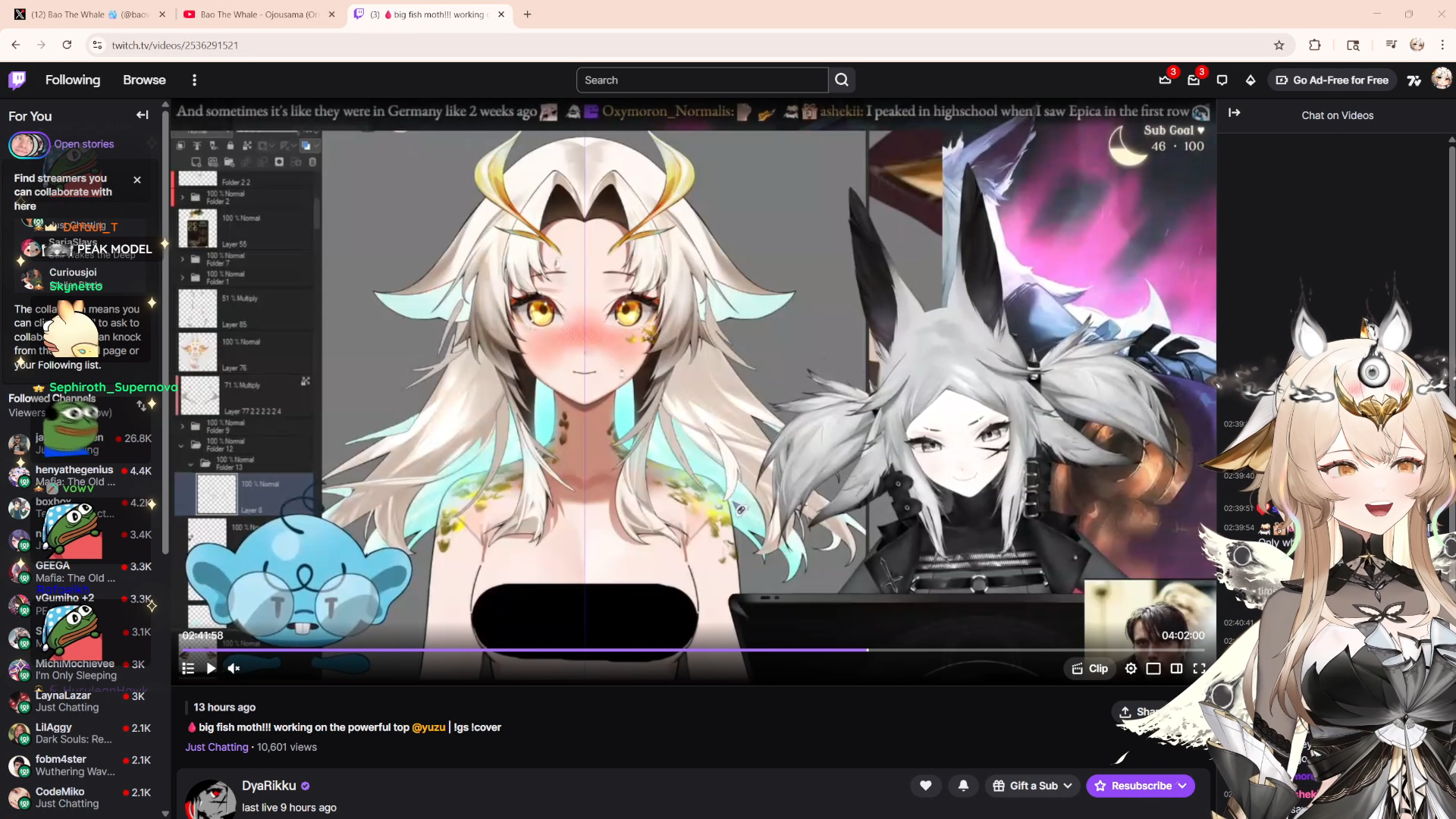This screenshot has width=1456, height=819.
Task: Click the search magnifier button
Action: coord(842,80)
